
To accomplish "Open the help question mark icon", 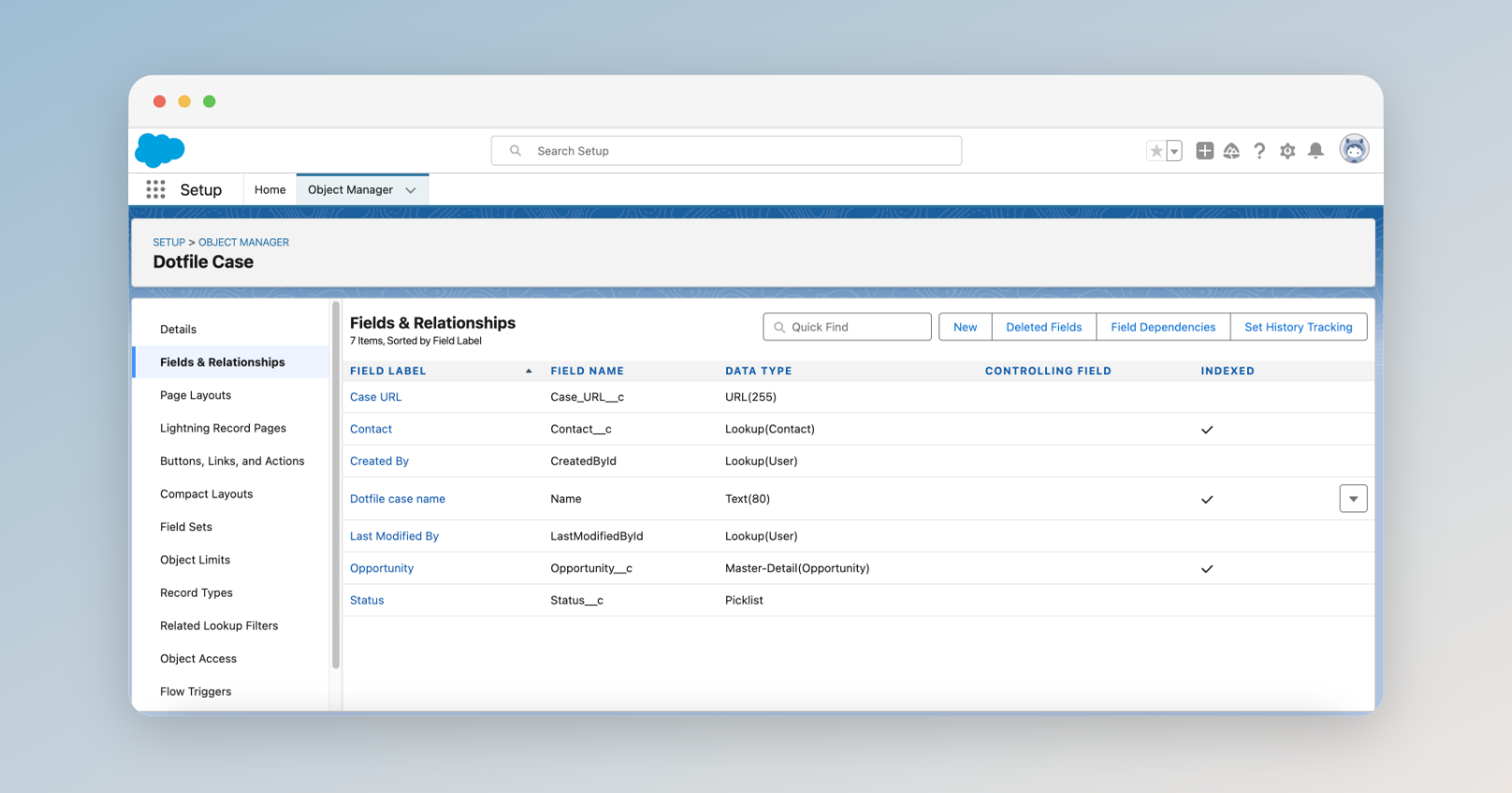I will coord(1259,151).
